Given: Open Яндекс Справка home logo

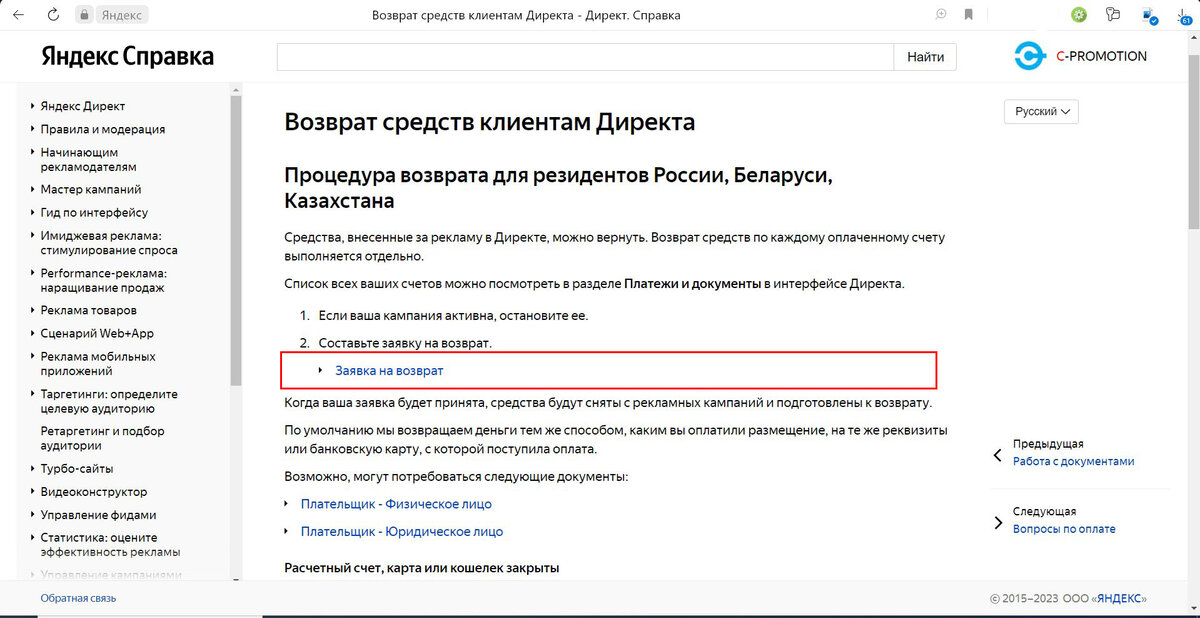Looking at the screenshot, I should [127, 56].
